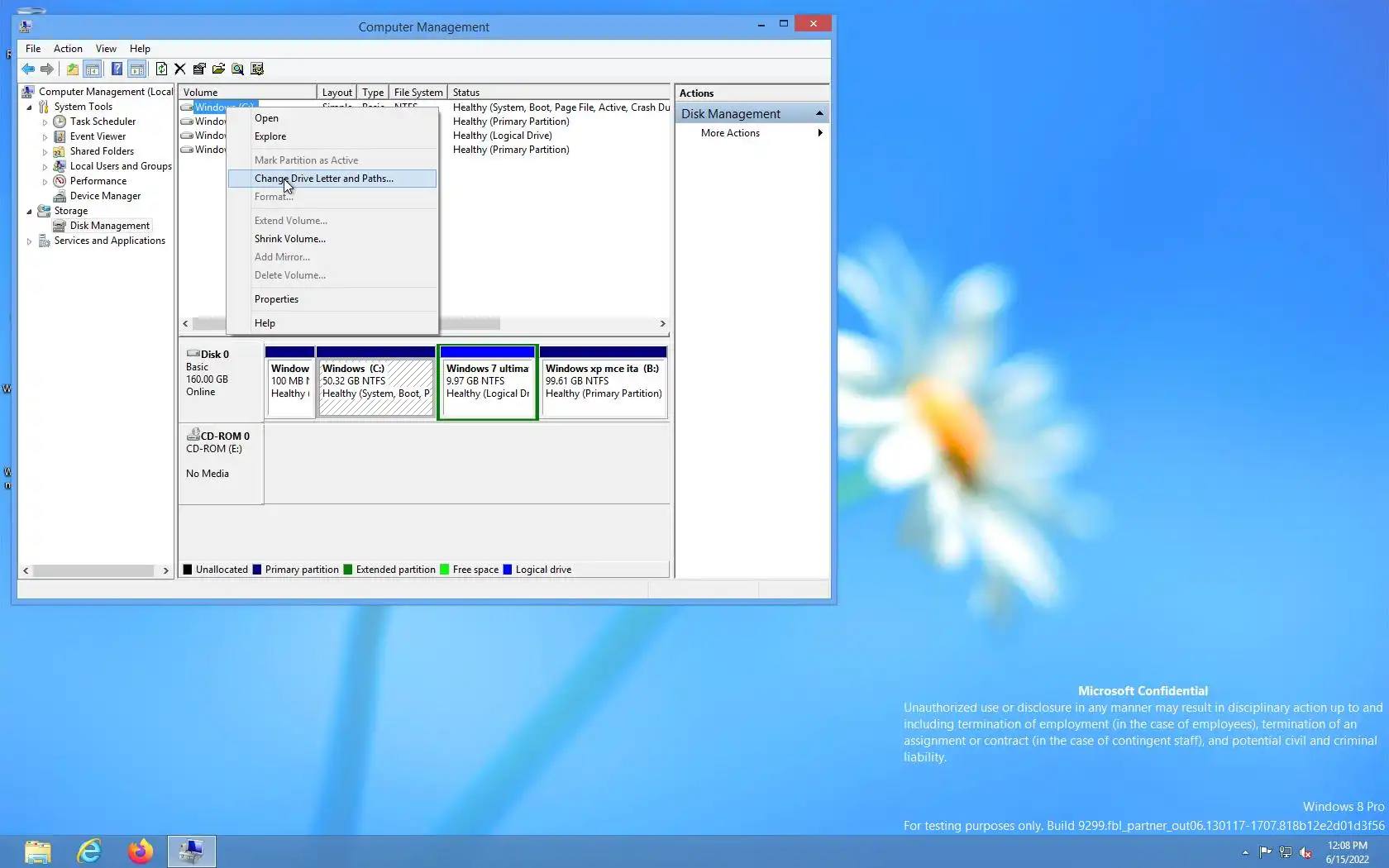Select the Windows (C:) 50.32 GB partition block
Viewport: 1389px width, 868px height.
pyautogui.click(x=376, y=383)
